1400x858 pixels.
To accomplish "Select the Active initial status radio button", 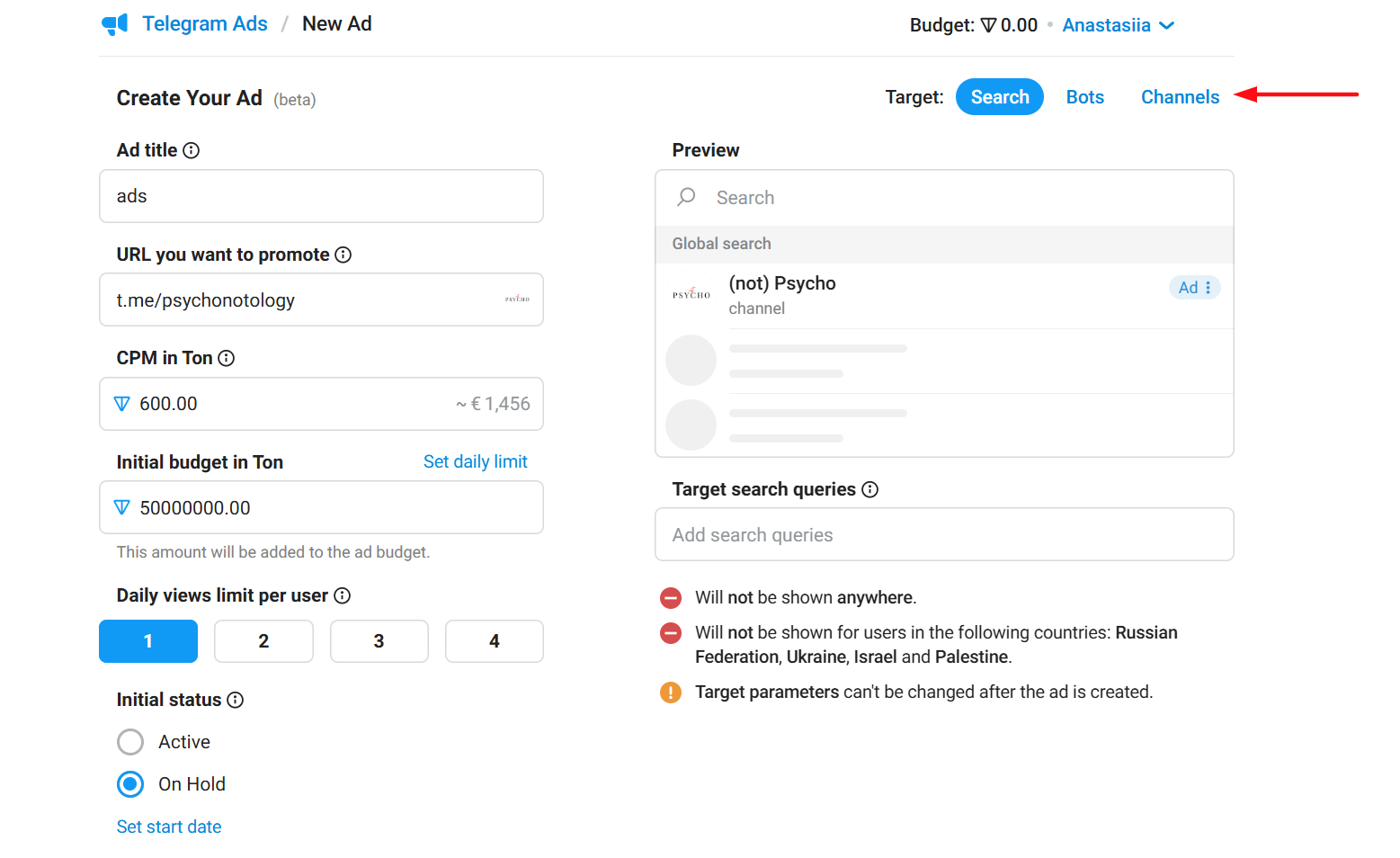I will click(130, 742).
